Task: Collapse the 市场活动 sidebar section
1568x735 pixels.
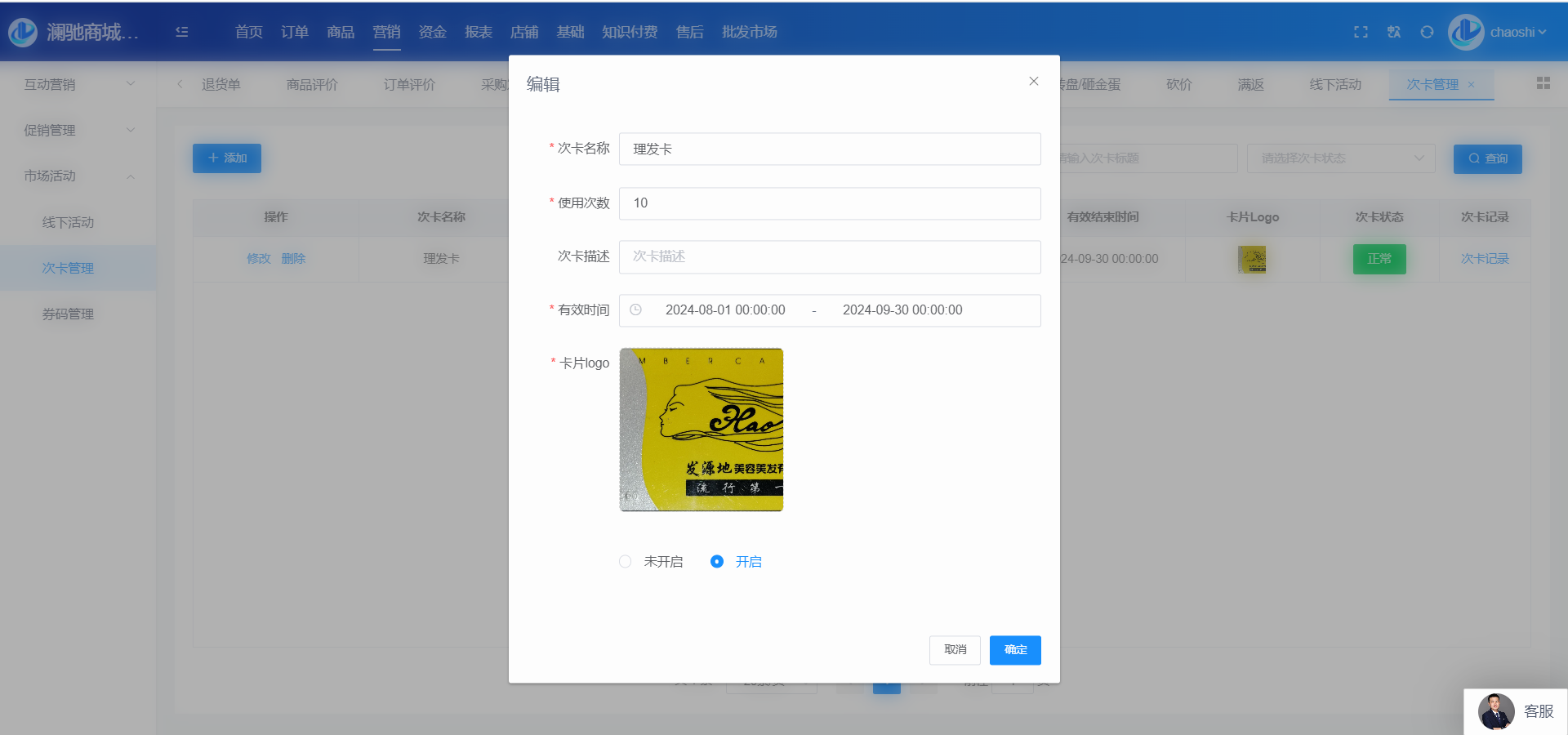Action: (78, 176)
